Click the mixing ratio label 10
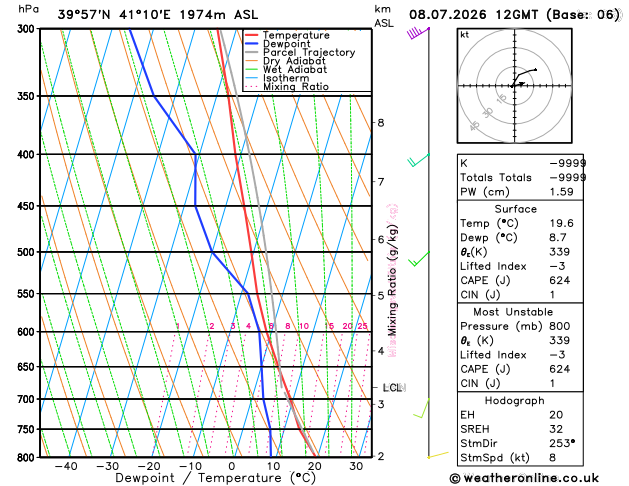Screen dimensions: 629x486 pyautogui.click(x=304, y=326)
